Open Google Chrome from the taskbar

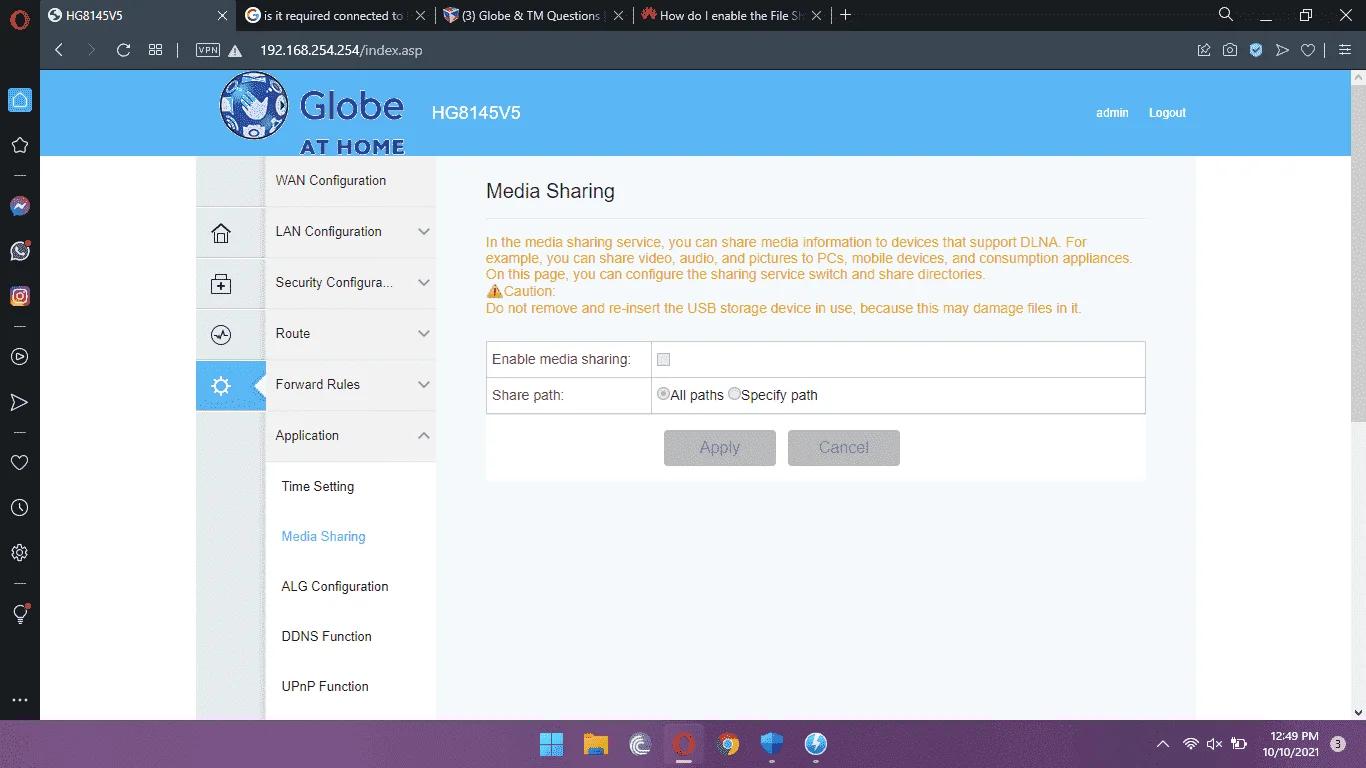click(729, 744)
